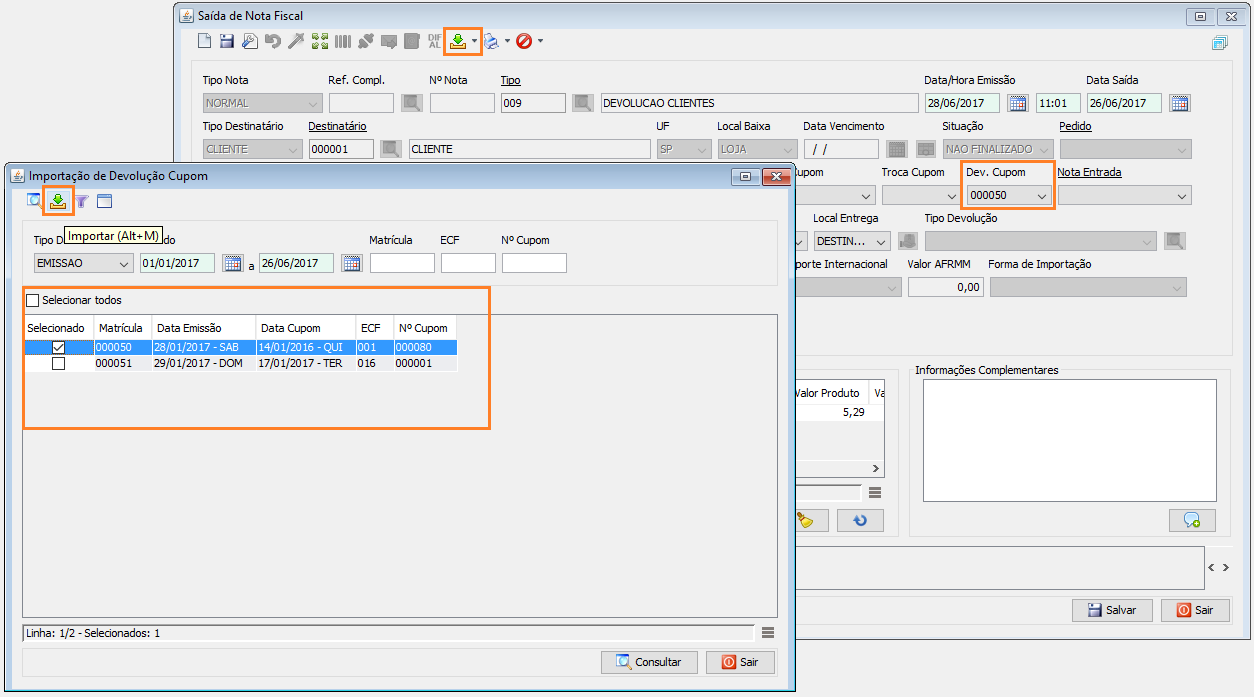Click the Sair button in Saída de Nota Fiscal window
The width and height of the screenshot is (1254, 697).
1195,610
